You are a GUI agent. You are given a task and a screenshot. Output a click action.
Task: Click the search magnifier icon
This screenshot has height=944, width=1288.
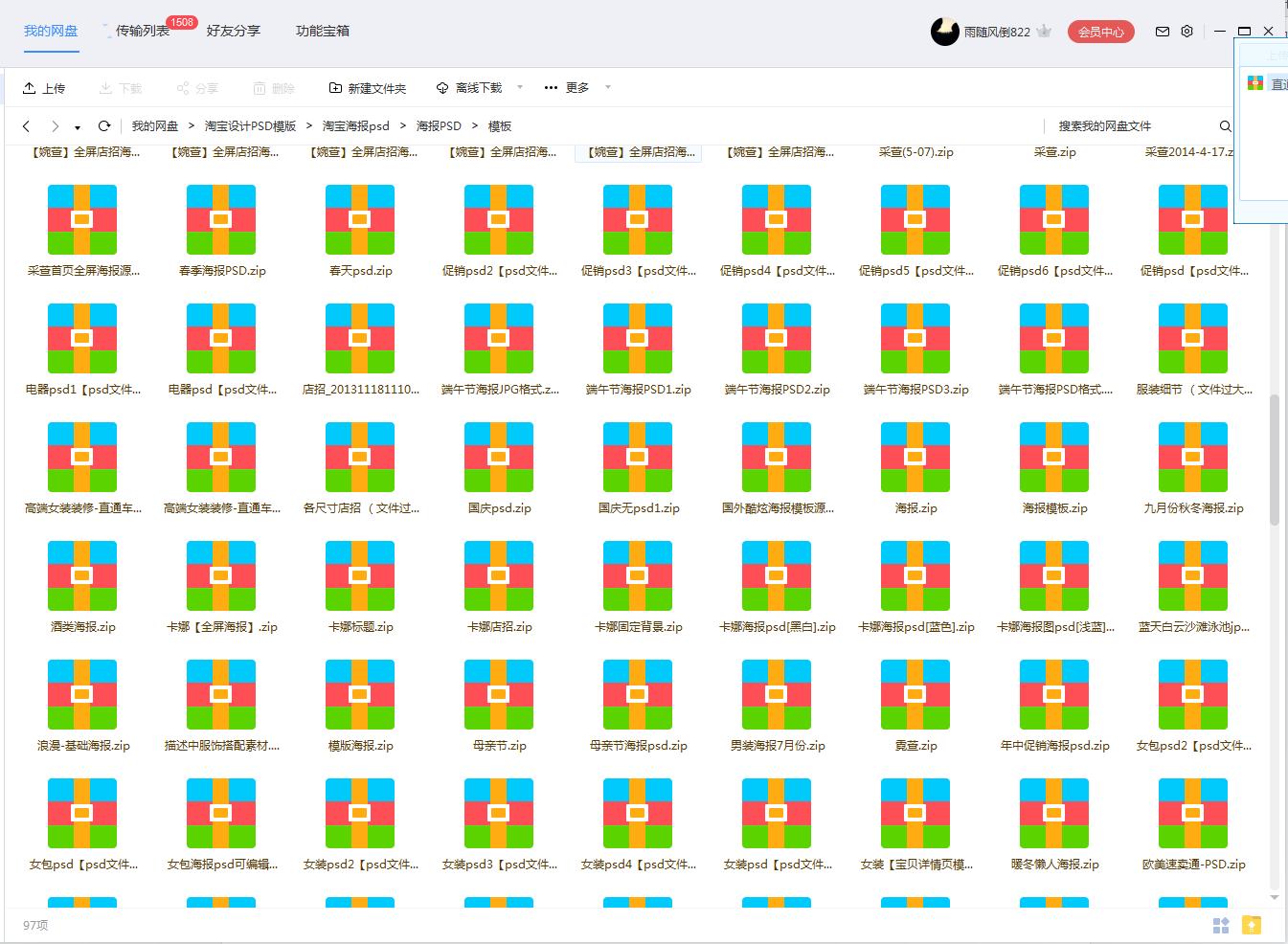[x=1225, y=125]
